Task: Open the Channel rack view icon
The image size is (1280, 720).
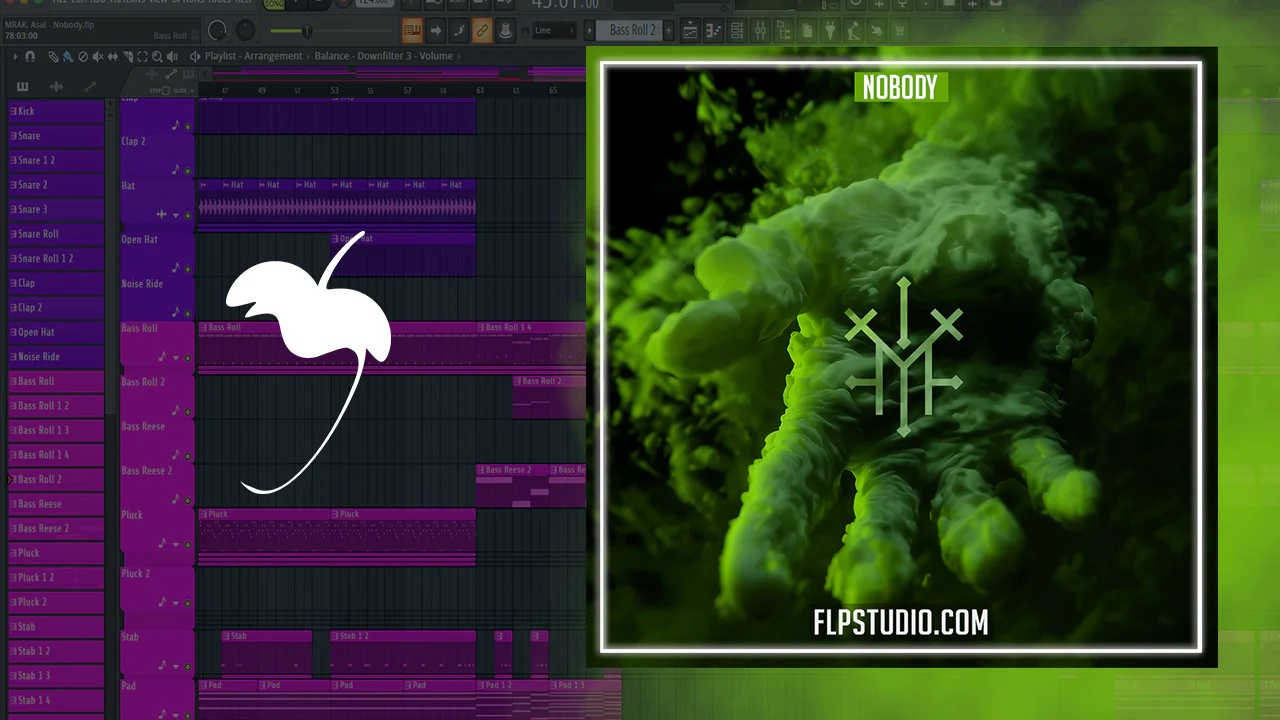Action: point(736,30)
